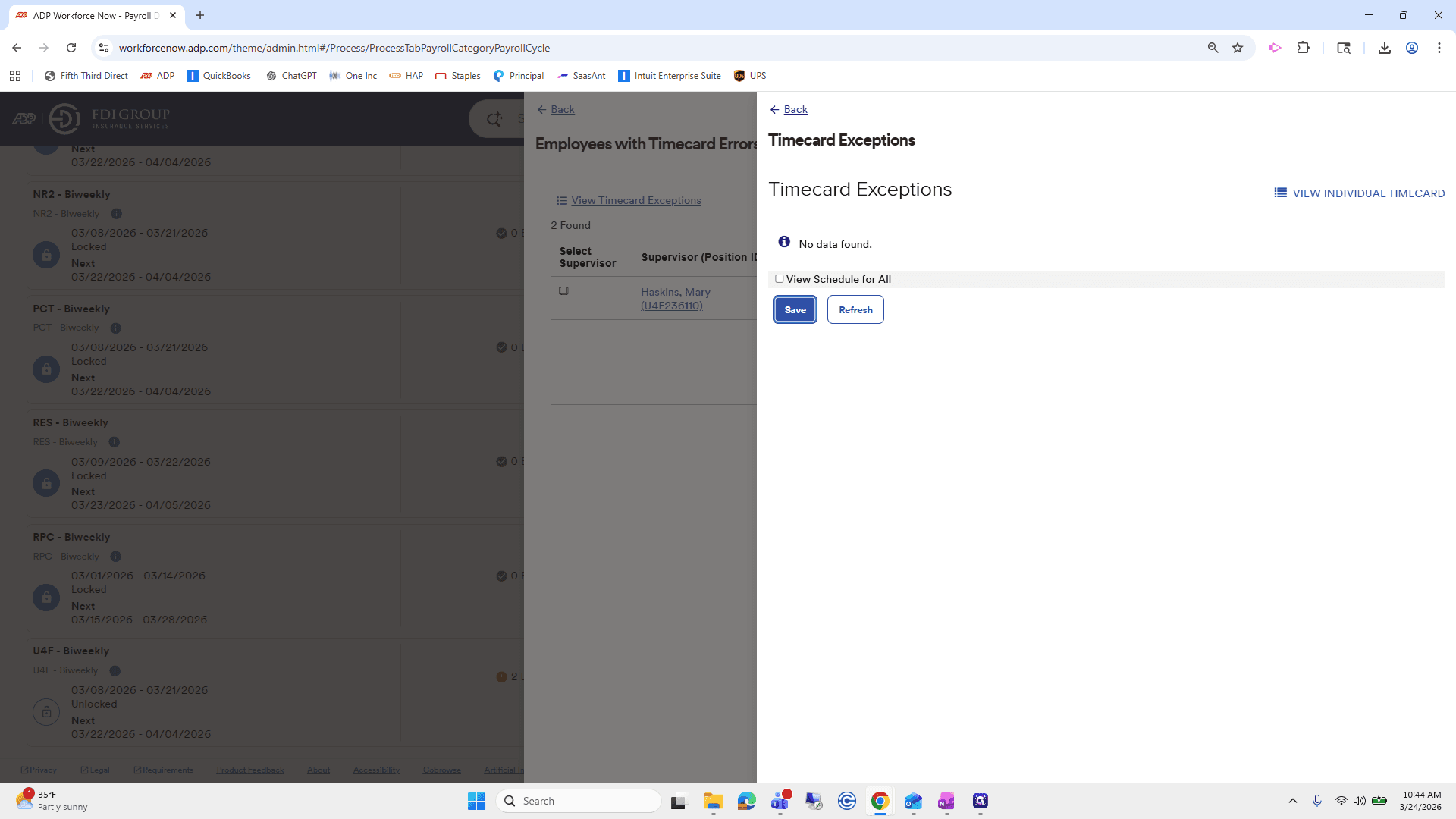Open View Timecard Exceptions link
1456x819 pixels.
[629, 200]
